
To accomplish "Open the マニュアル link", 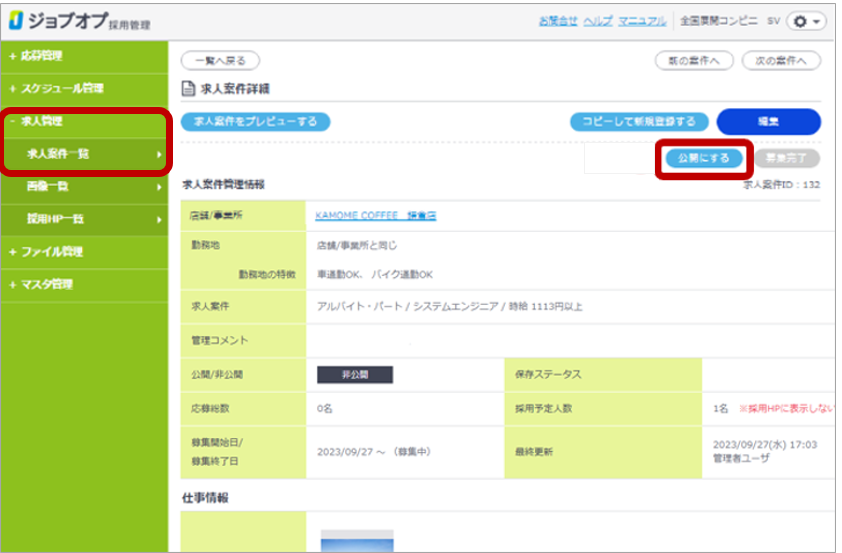I will click(x=642, y=21).
